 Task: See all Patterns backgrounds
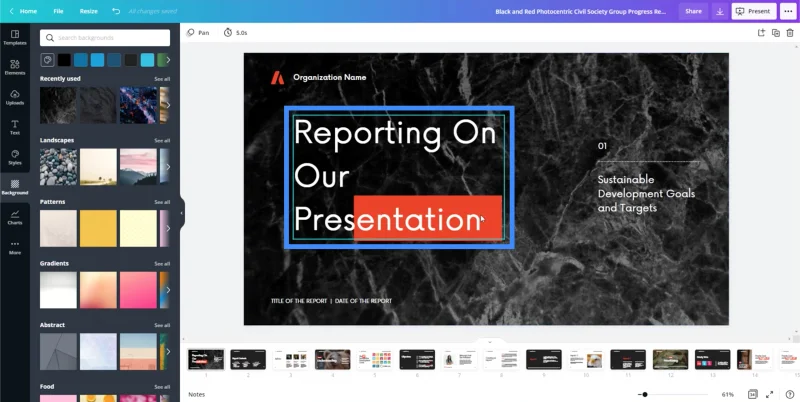click(x=162, y=202)
